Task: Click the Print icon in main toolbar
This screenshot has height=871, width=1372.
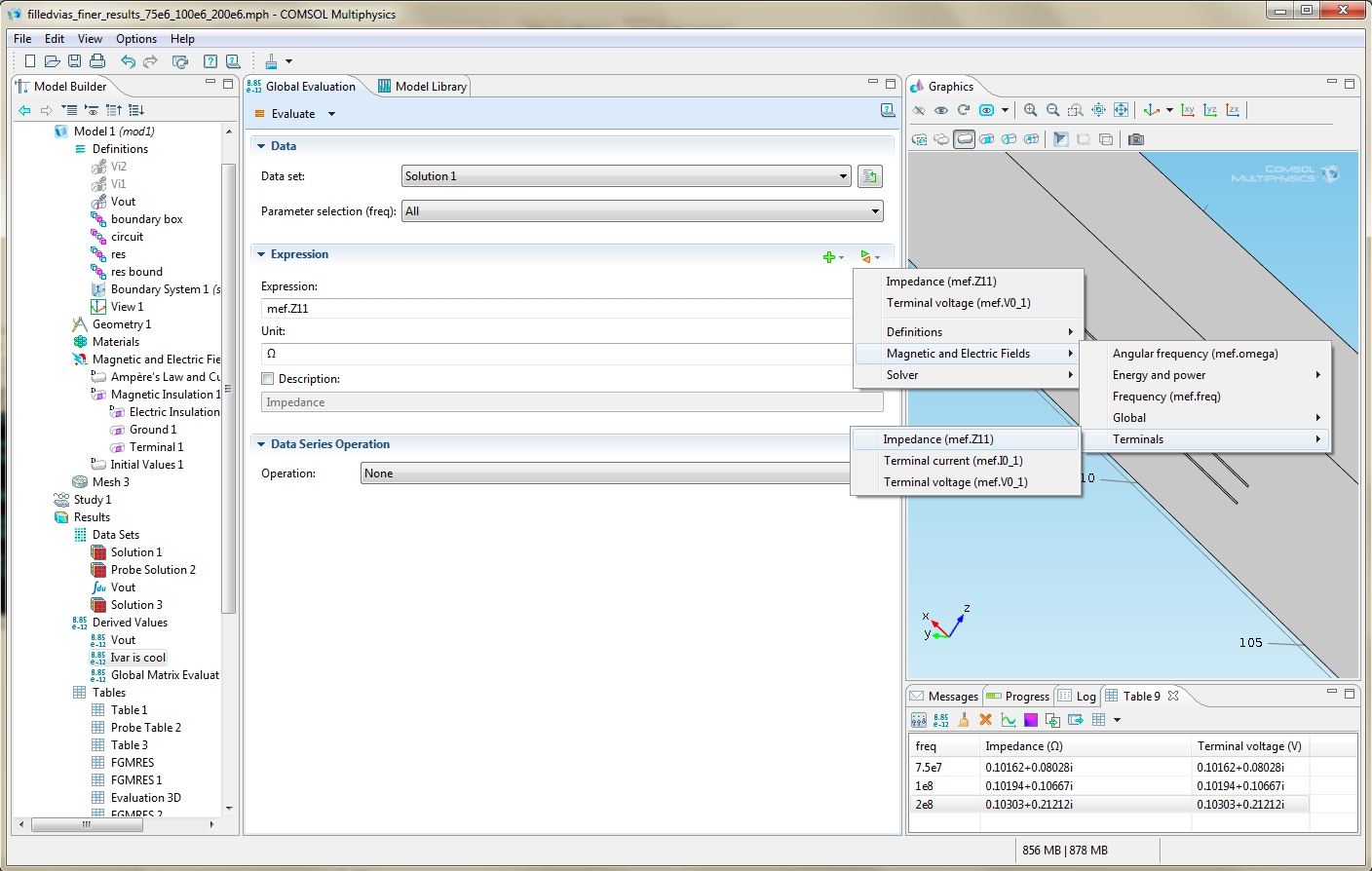Action: (96, 61)
